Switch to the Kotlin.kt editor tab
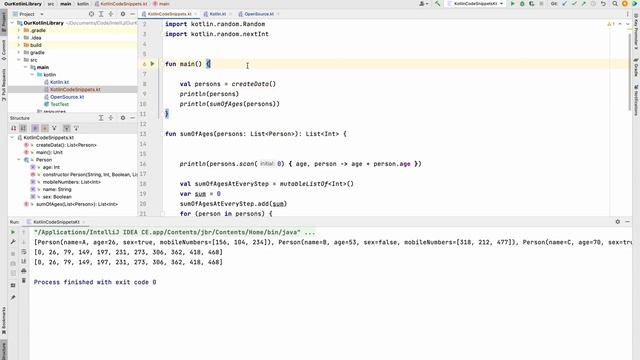This screenshot has width=640, height=360. pyautogui.click(x=218, y=14)
